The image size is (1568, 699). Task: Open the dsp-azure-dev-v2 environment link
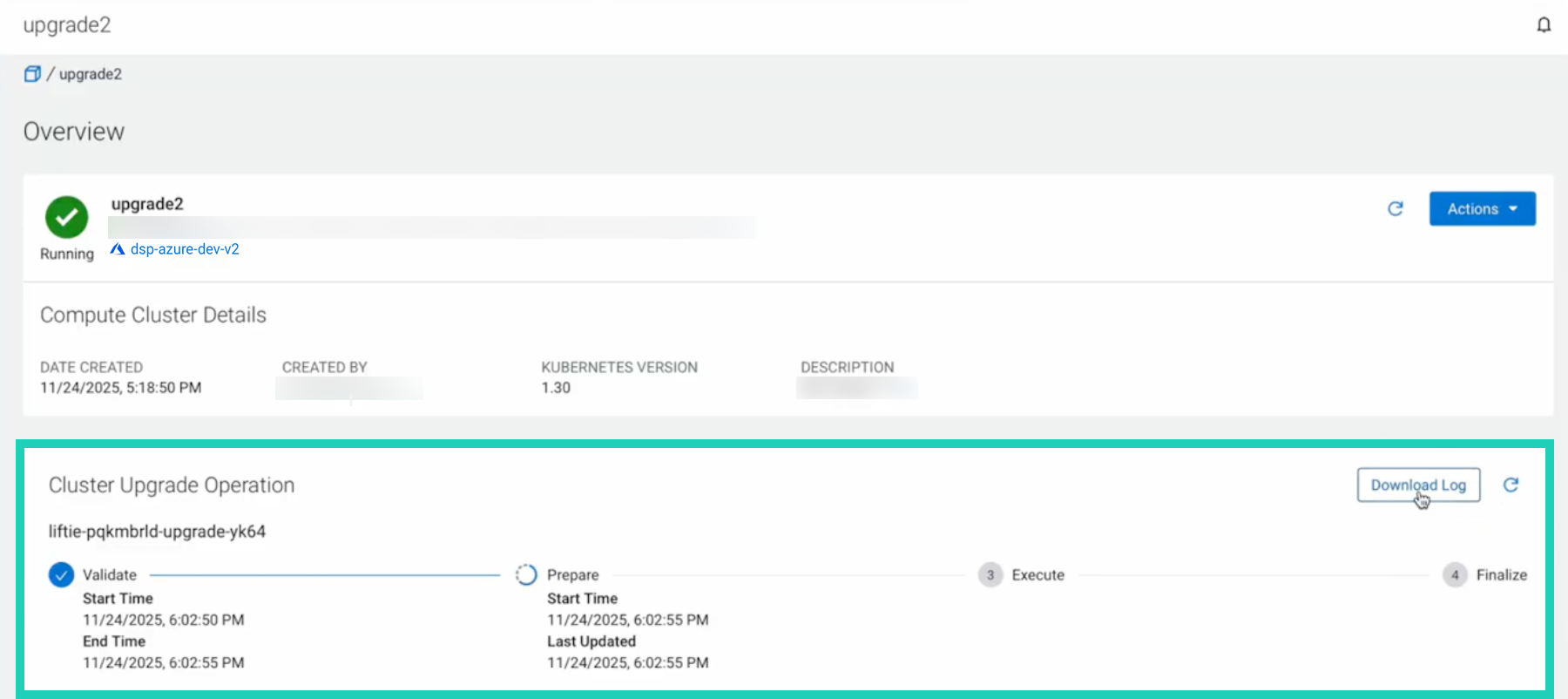click(185, 249)
